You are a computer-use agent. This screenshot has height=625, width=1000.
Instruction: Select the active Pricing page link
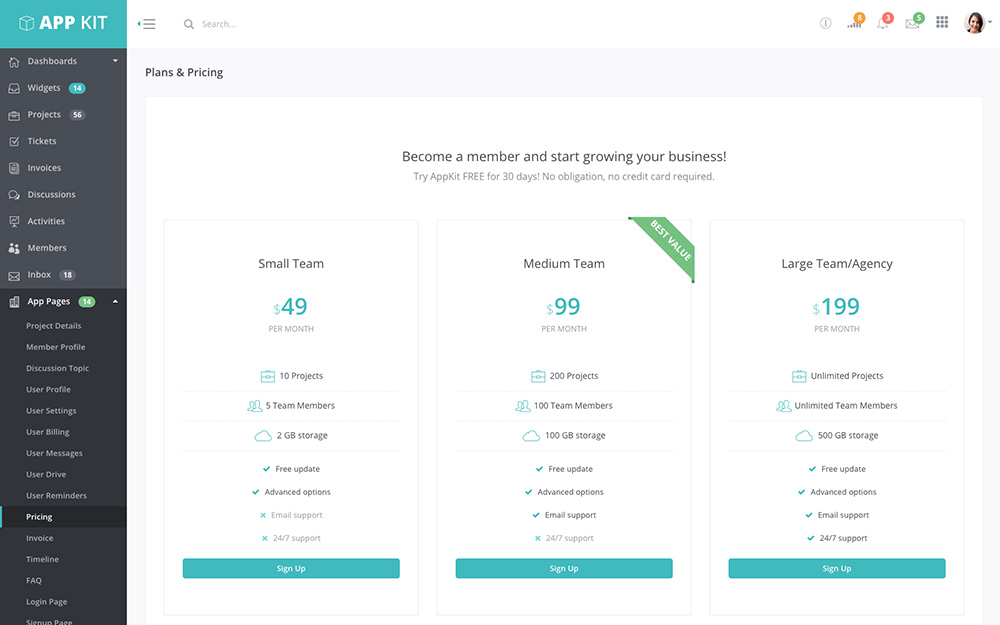click(x=39, y=517)
